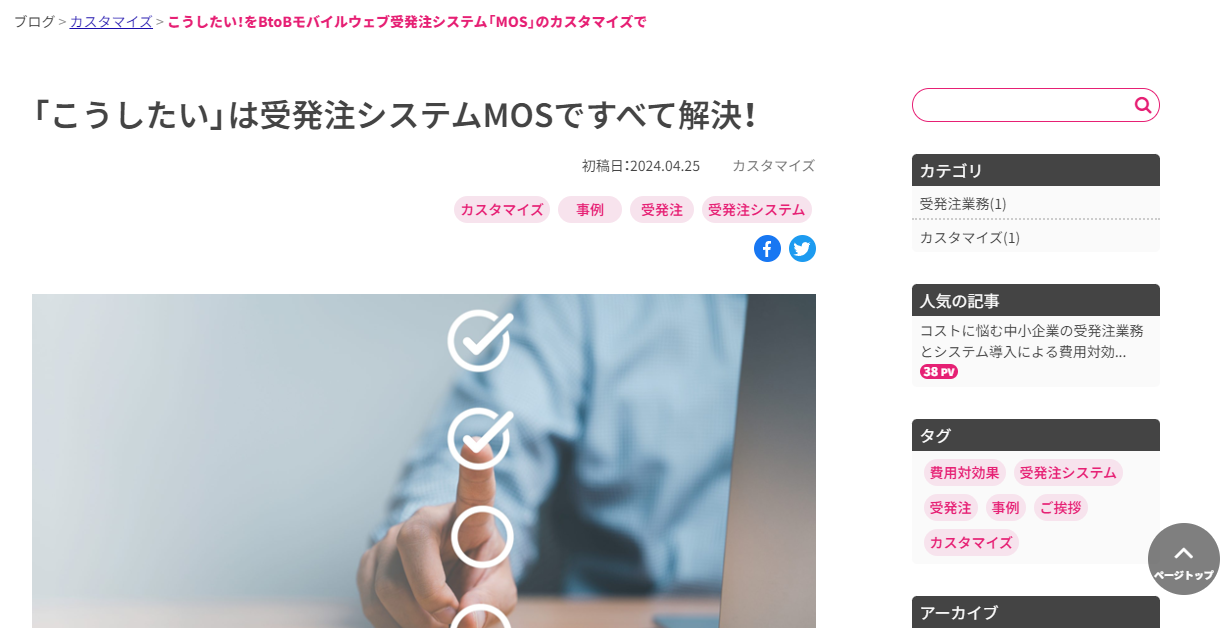Viewport: 1224px width, 628px height.
Task: Open the 受発注業務(1) category
Action: pyautogui.click(x=963, y=204)
